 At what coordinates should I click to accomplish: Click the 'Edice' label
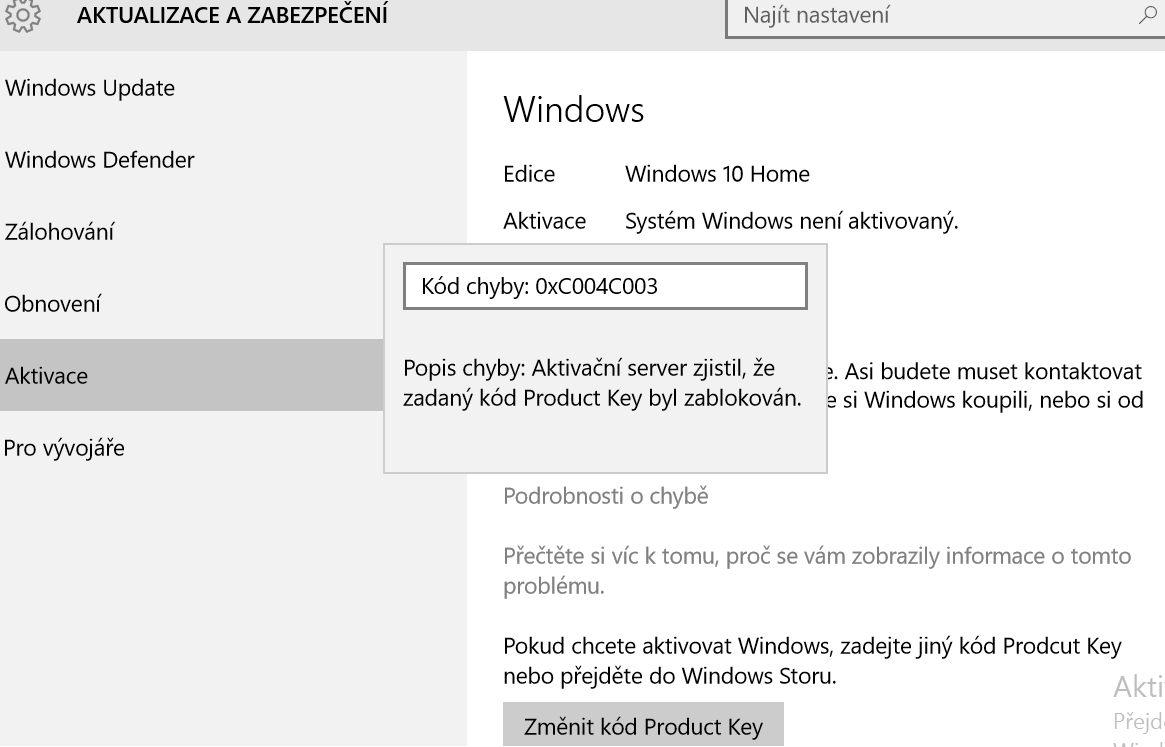(x=529, y=175)
